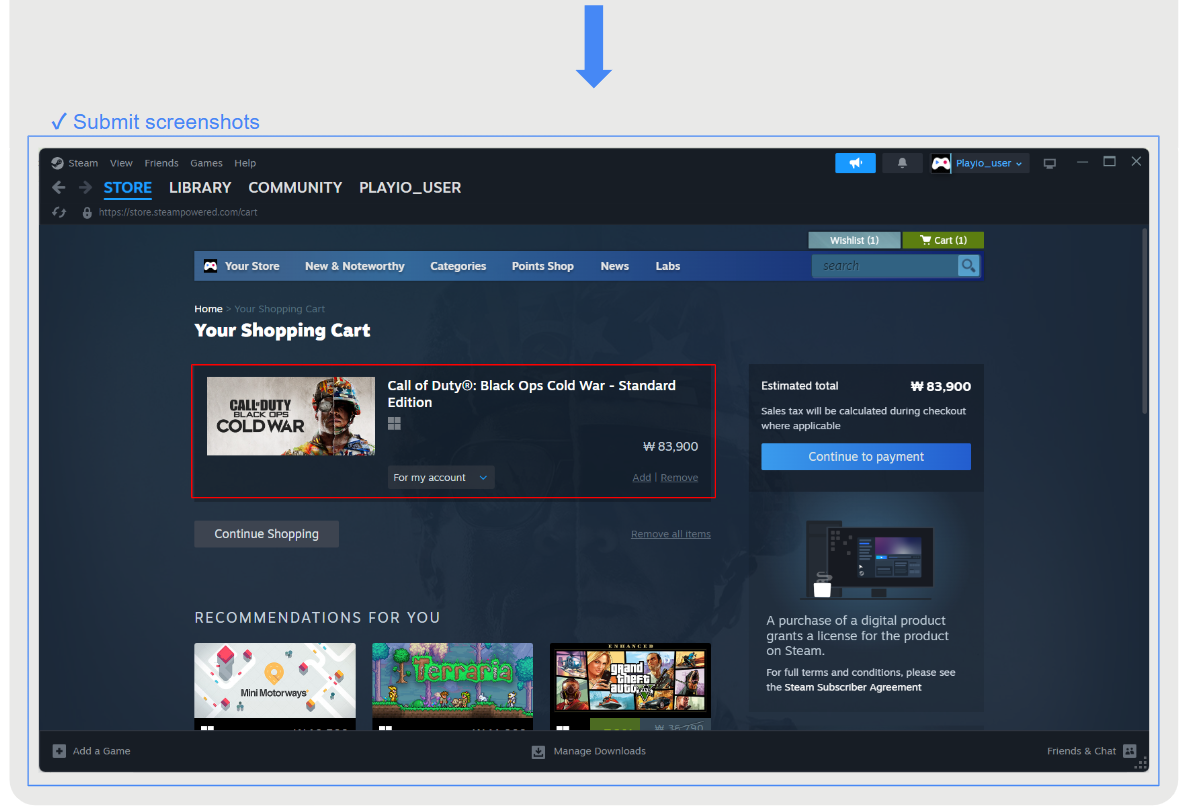The width and height of the screenshot is (1187, 810).
Task: Open the Friends menu
Action: click(161, 163)
